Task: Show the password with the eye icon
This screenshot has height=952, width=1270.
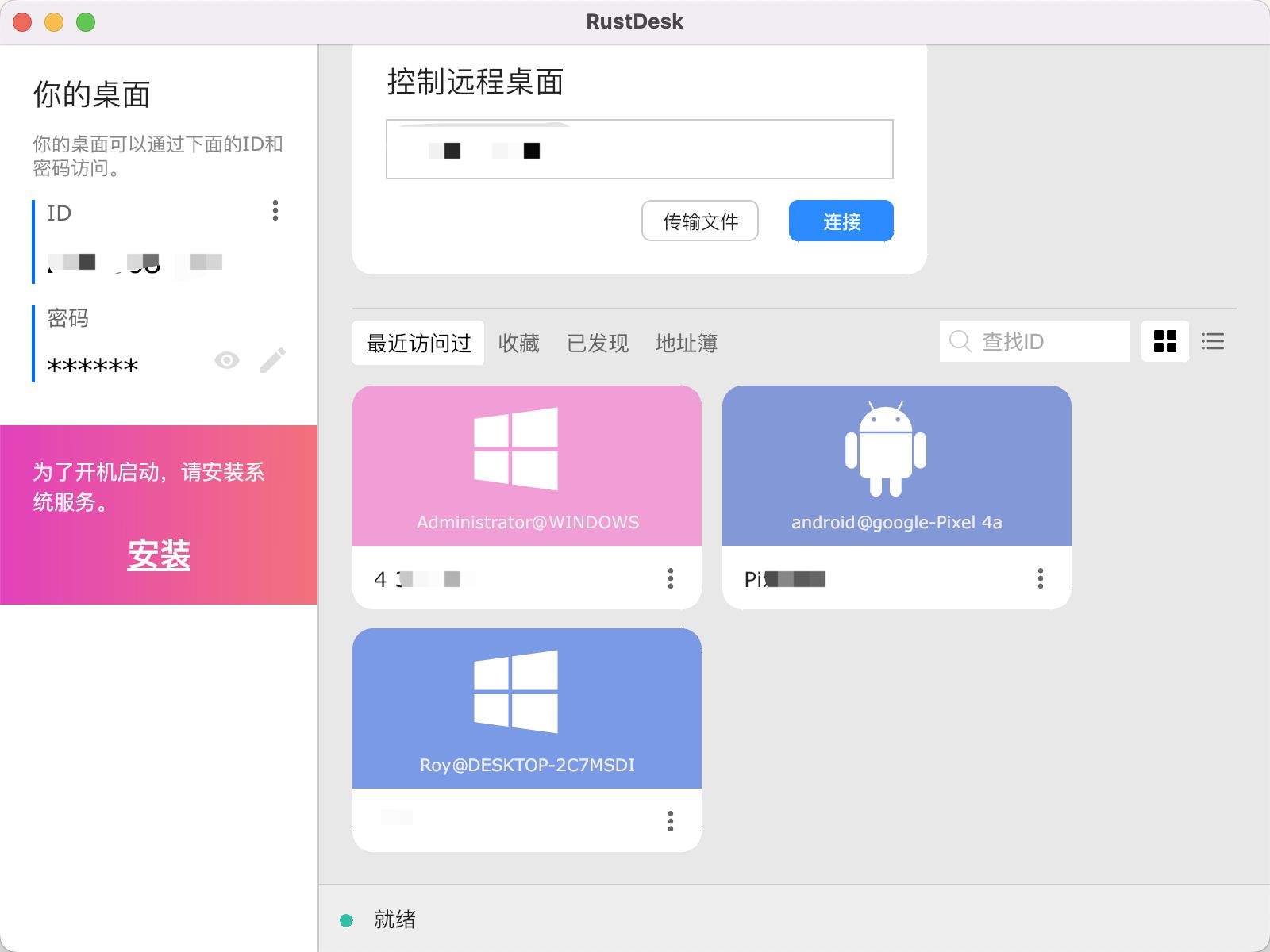Action: click(227, 360)
